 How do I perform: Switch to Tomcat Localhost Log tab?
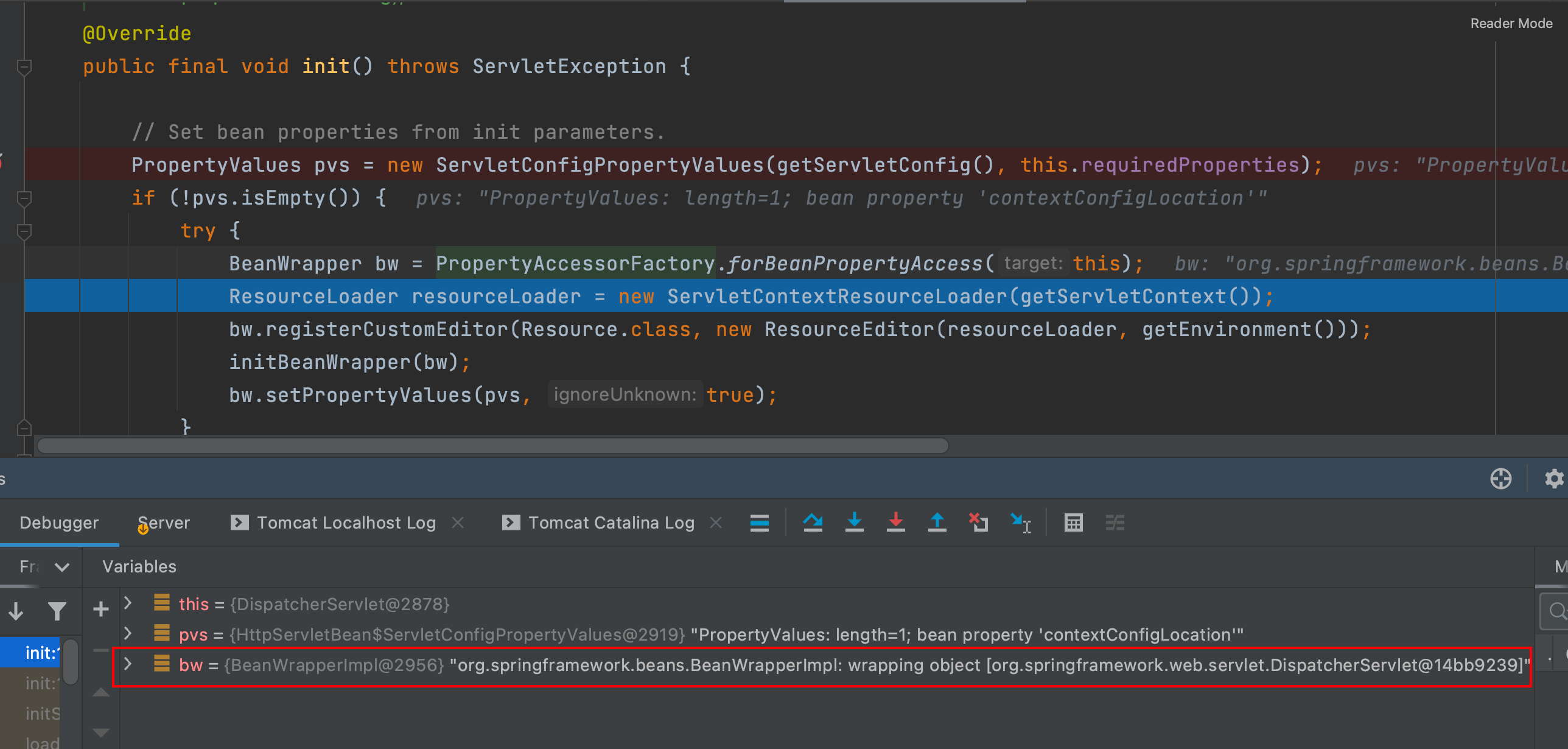(x=345, y=522)
